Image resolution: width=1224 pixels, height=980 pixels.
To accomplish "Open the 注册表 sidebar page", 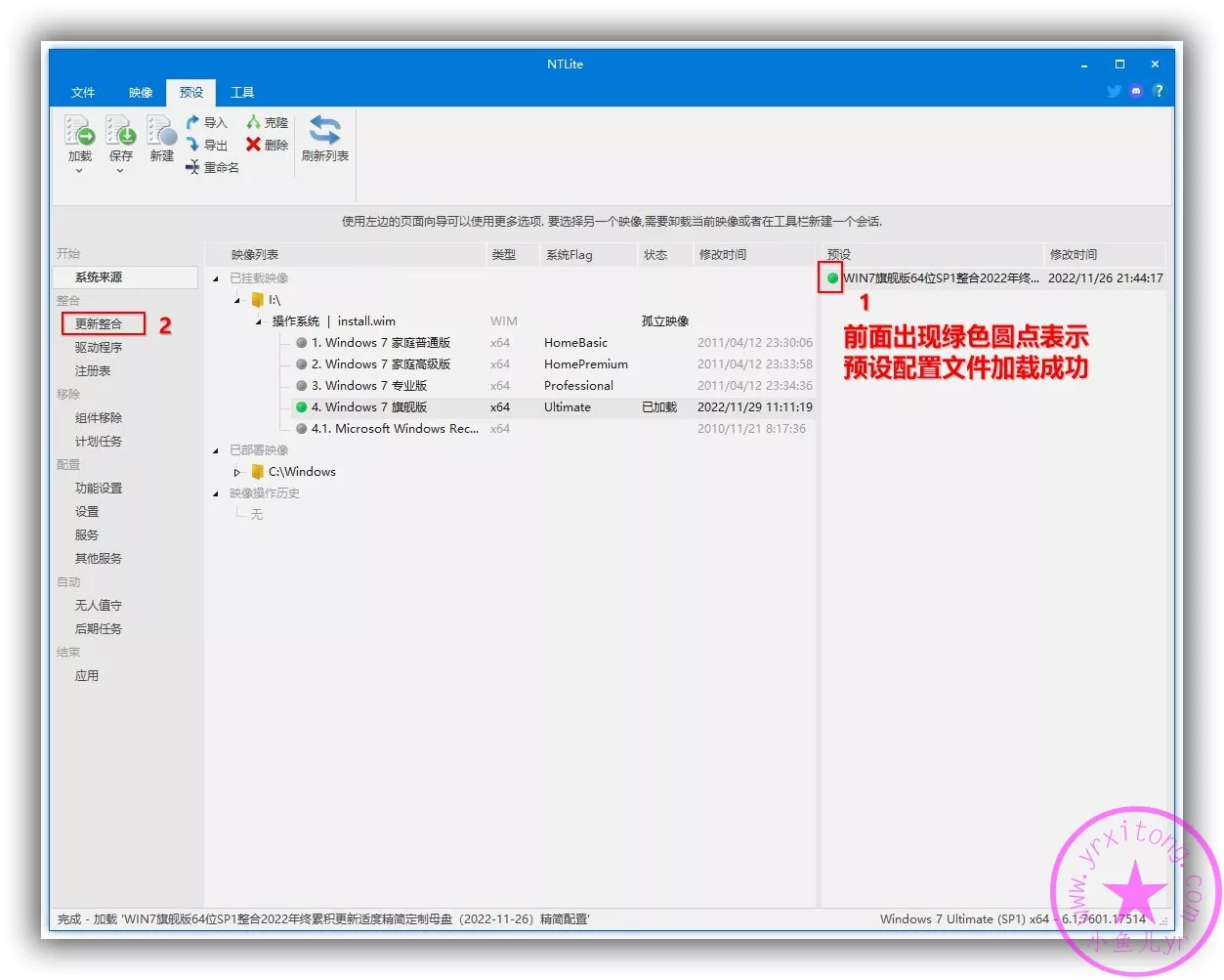I will pyautogui.click(x=93, y=371).
